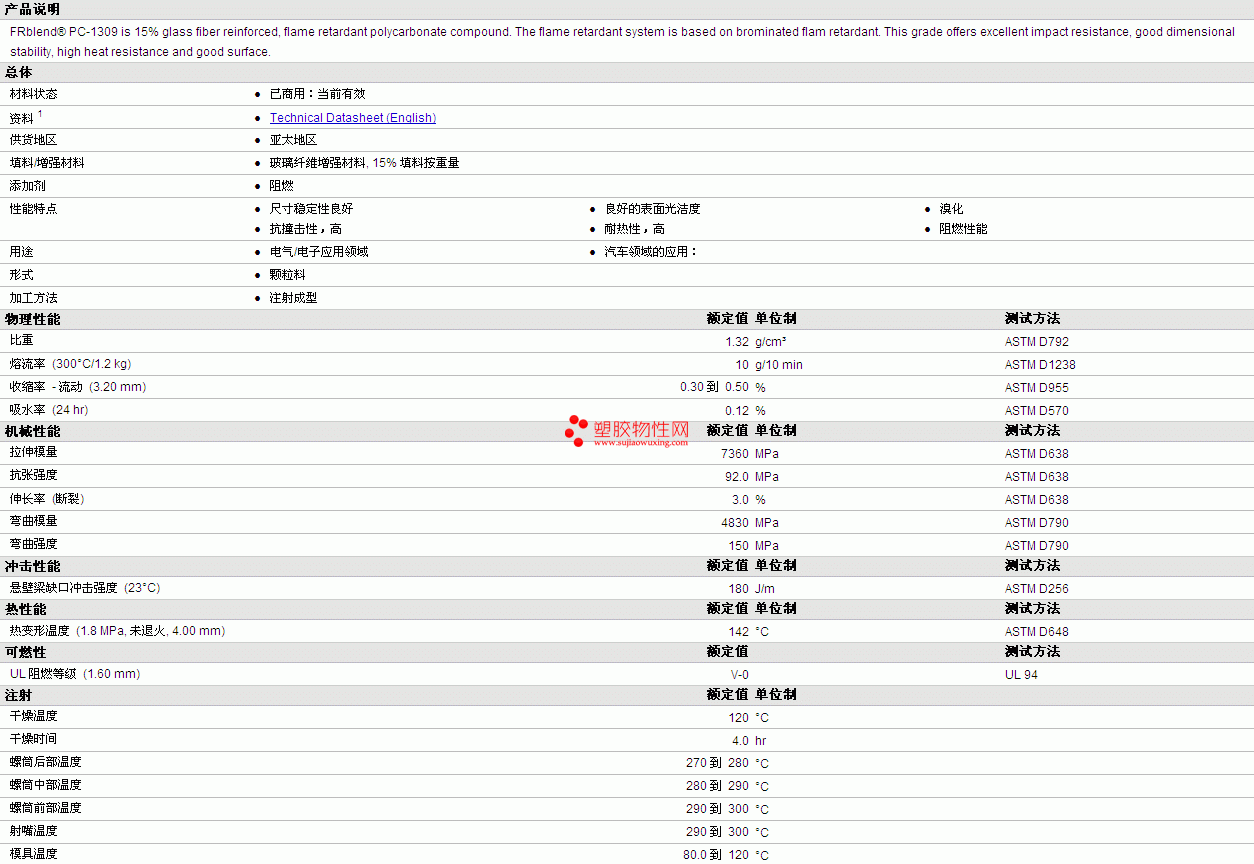The image size is (1254, 864).
Task: Select the "ASTM D648" test method
Action: (1037, 632)
